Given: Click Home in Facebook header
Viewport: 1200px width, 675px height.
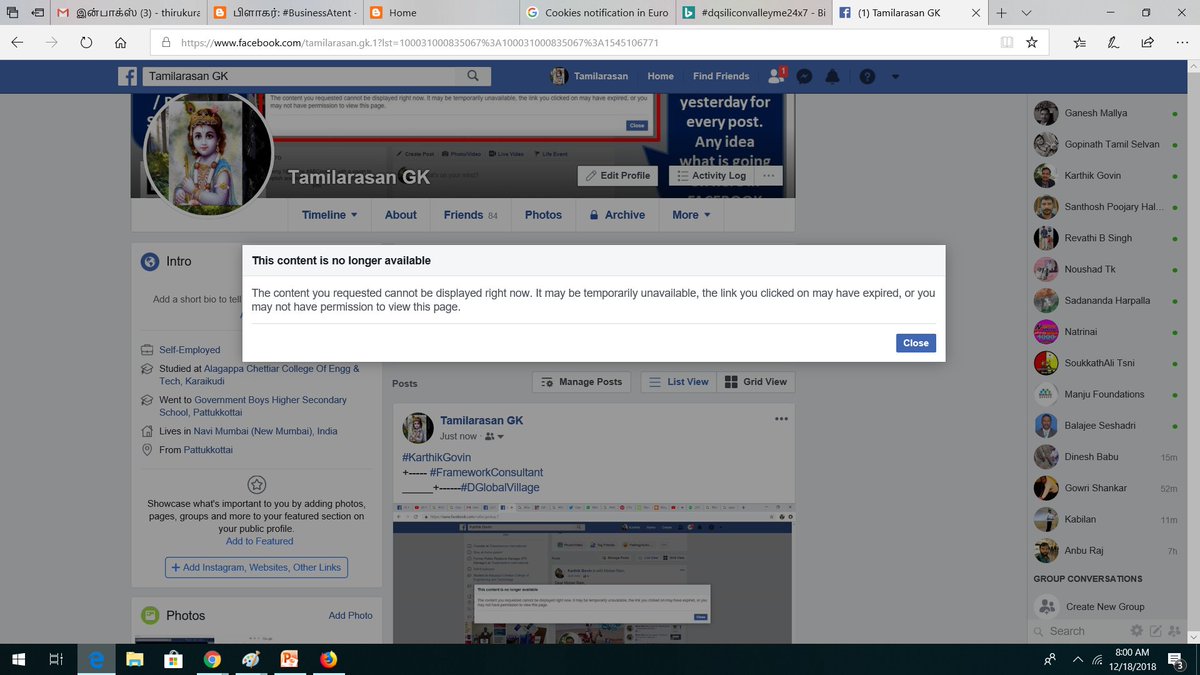Looking at the screenshot, I should pyautogui.click(x=660, y=76).
